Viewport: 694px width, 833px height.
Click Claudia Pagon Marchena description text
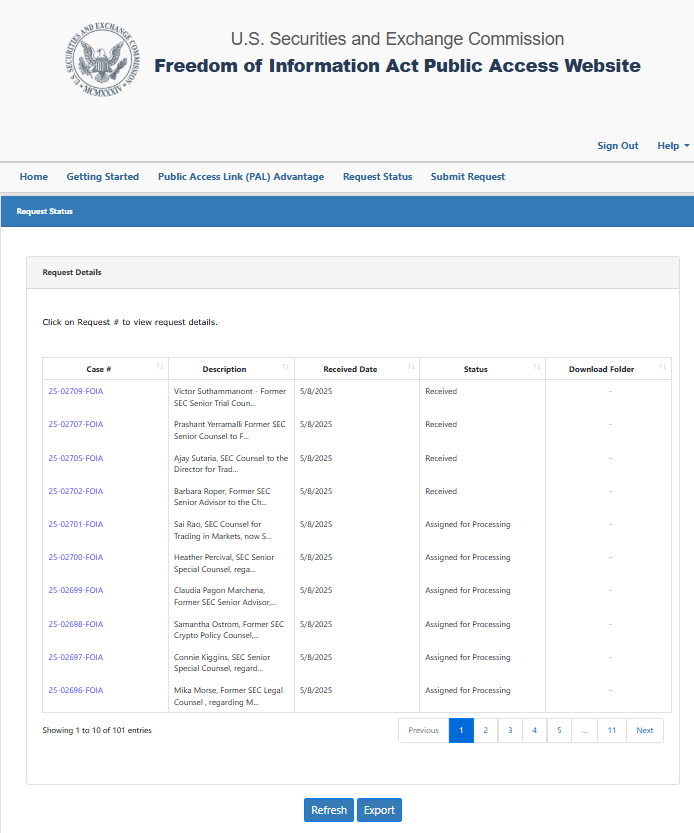coord(225,596)
